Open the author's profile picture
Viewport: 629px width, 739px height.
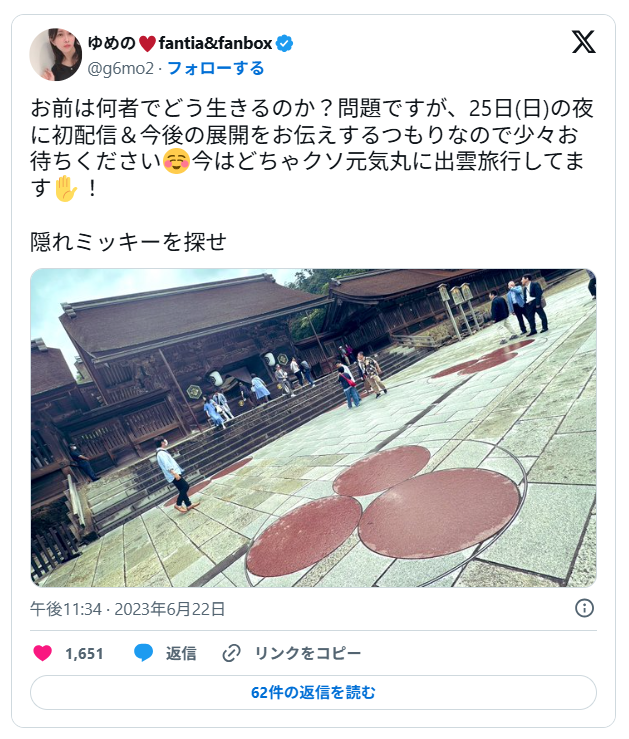pyautogui.click(x=56, y=55)
